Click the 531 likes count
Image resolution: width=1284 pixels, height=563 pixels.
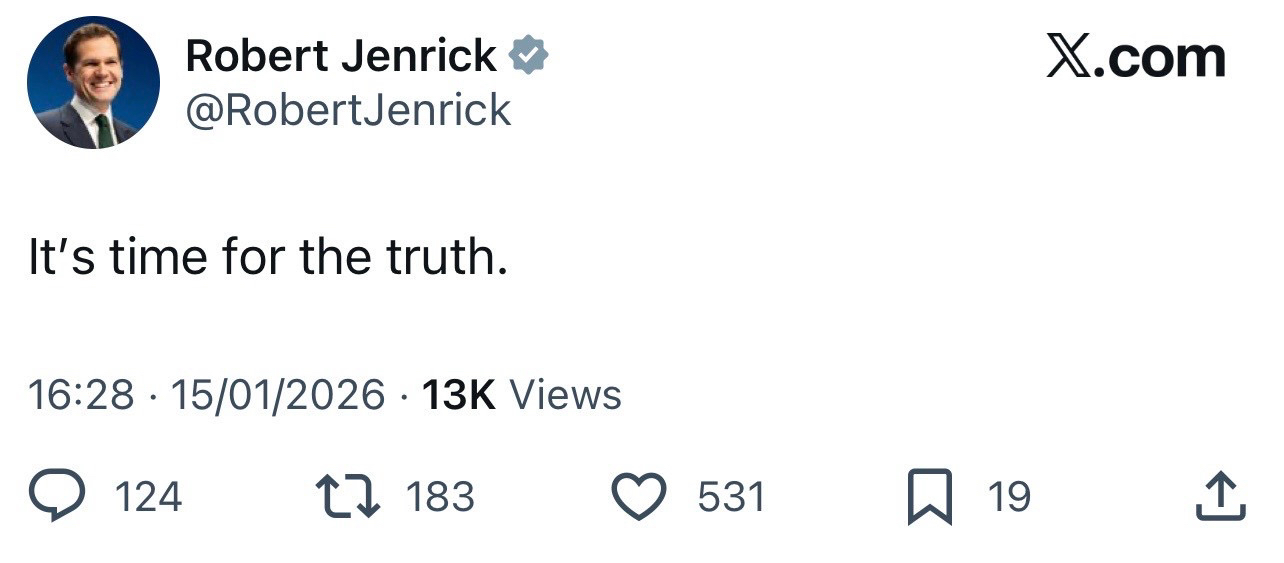[x=731, y=497]
